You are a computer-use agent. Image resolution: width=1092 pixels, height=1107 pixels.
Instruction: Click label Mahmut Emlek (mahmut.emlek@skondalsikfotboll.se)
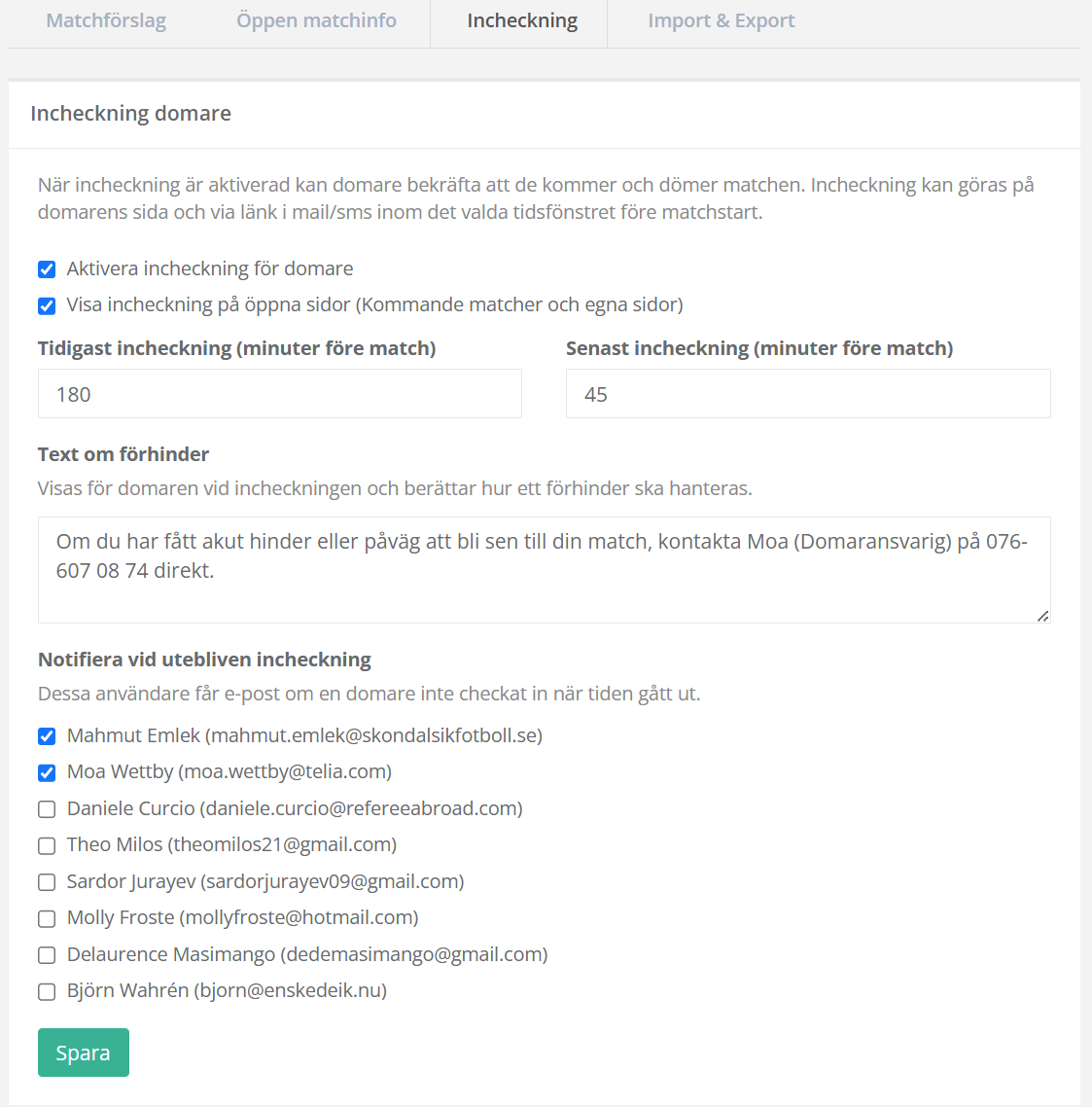click(x=304, y=735)
